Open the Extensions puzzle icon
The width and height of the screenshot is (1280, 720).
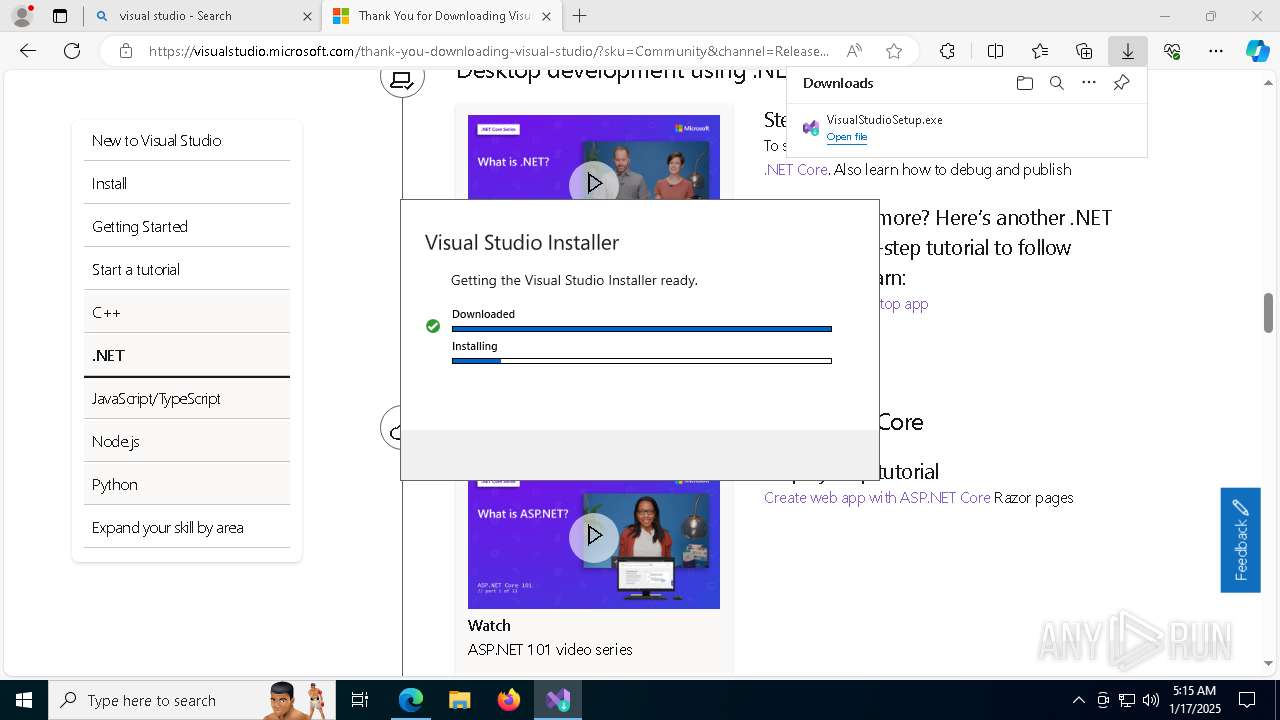coord(947,51)
